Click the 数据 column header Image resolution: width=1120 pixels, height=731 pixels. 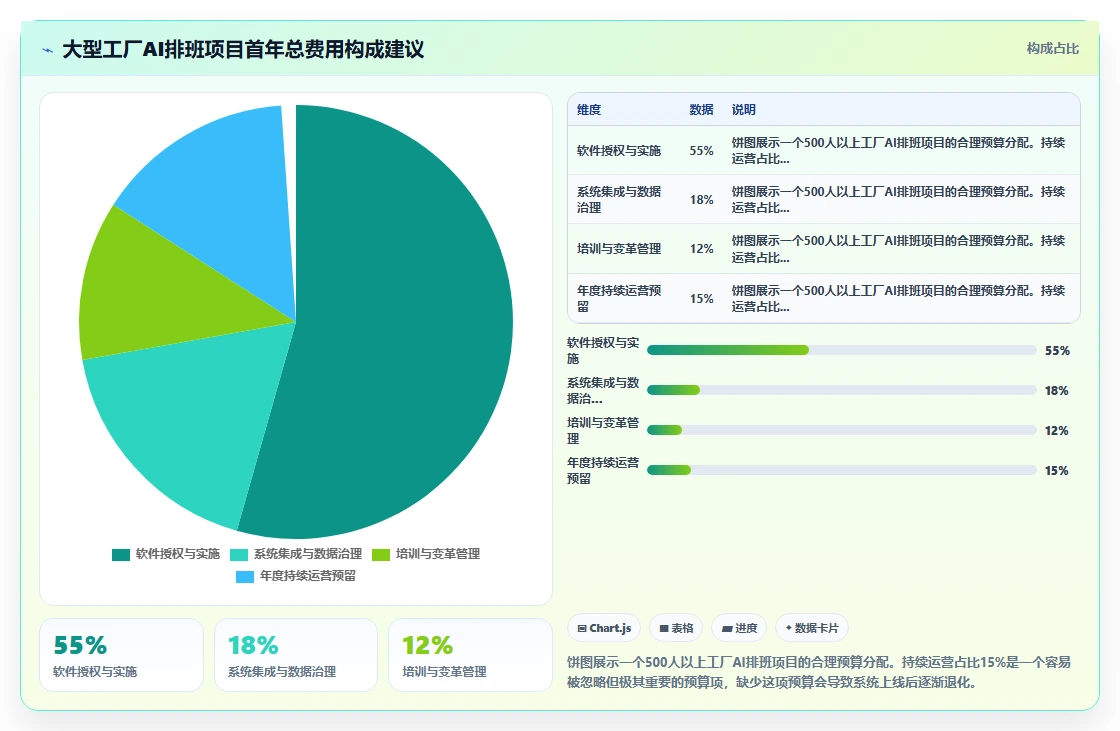[701, 110]
